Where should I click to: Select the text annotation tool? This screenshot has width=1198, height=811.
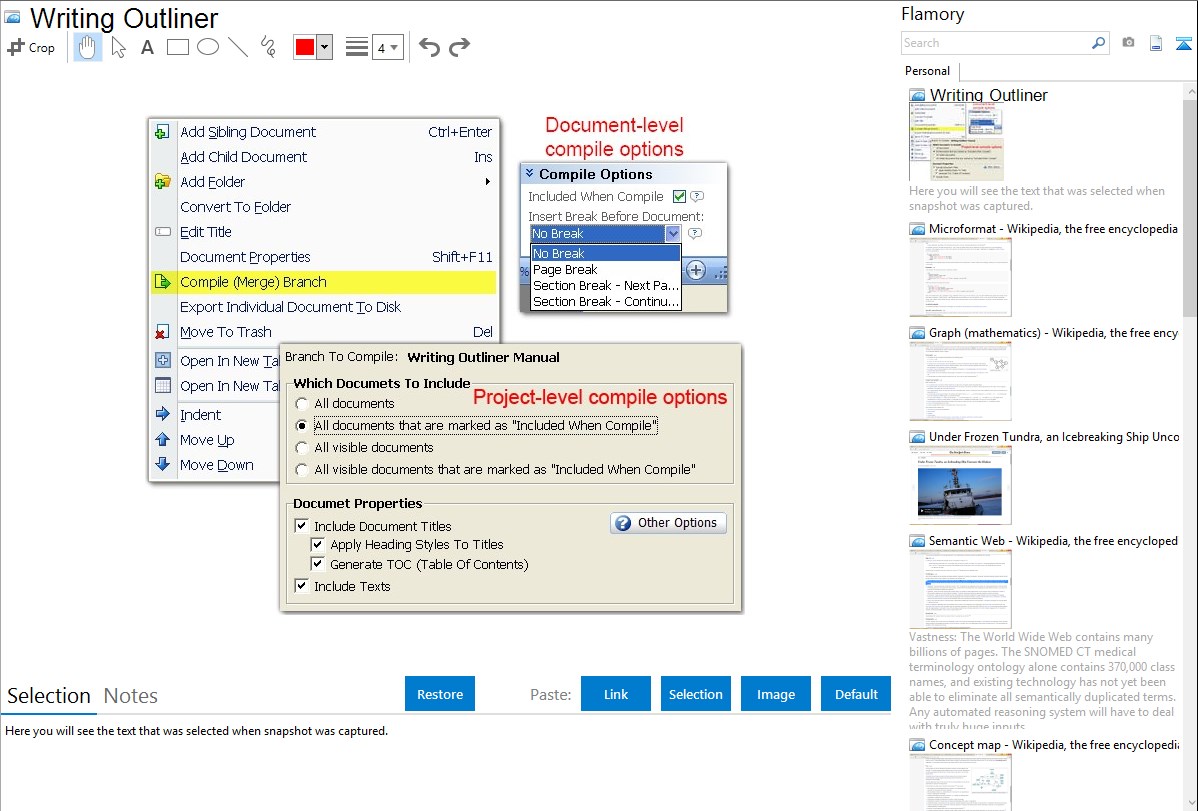147,47
